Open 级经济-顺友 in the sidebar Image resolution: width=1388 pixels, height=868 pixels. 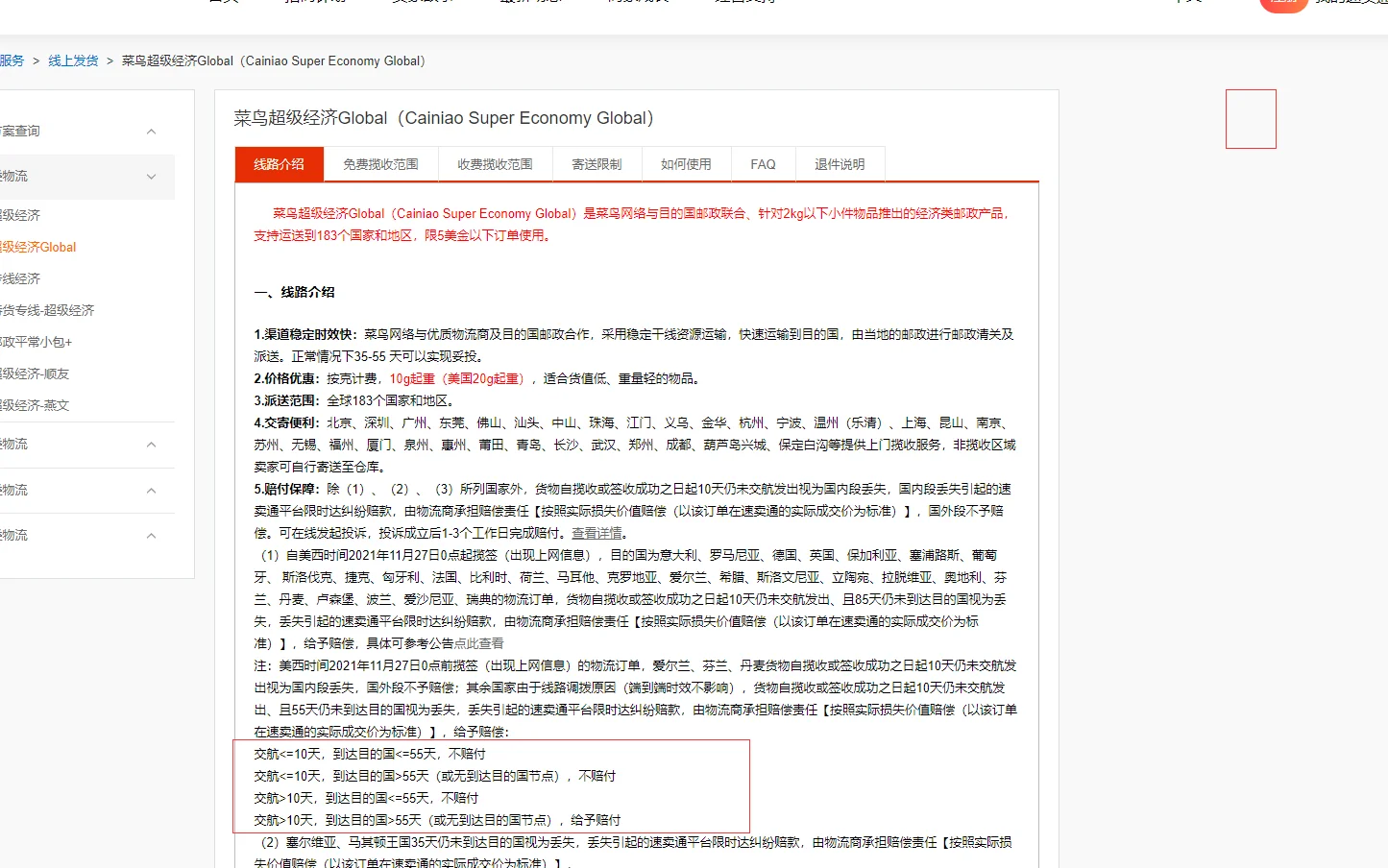pos(35,374)
